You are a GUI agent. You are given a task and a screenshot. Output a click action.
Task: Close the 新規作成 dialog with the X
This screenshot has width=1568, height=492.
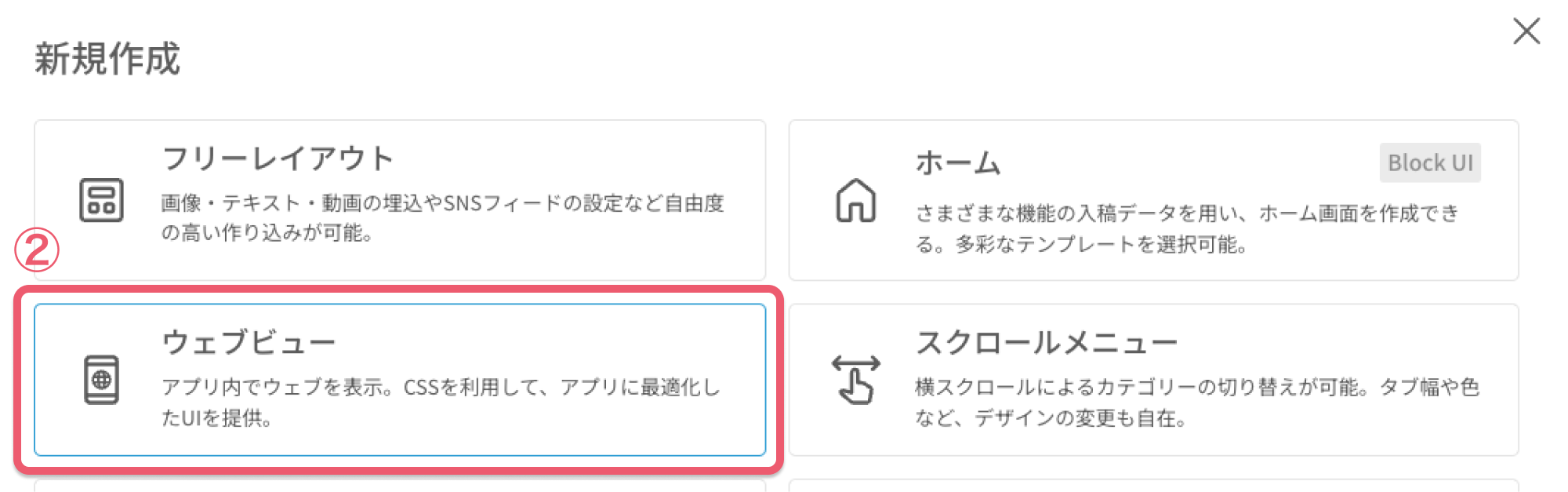pos(1526,31)
